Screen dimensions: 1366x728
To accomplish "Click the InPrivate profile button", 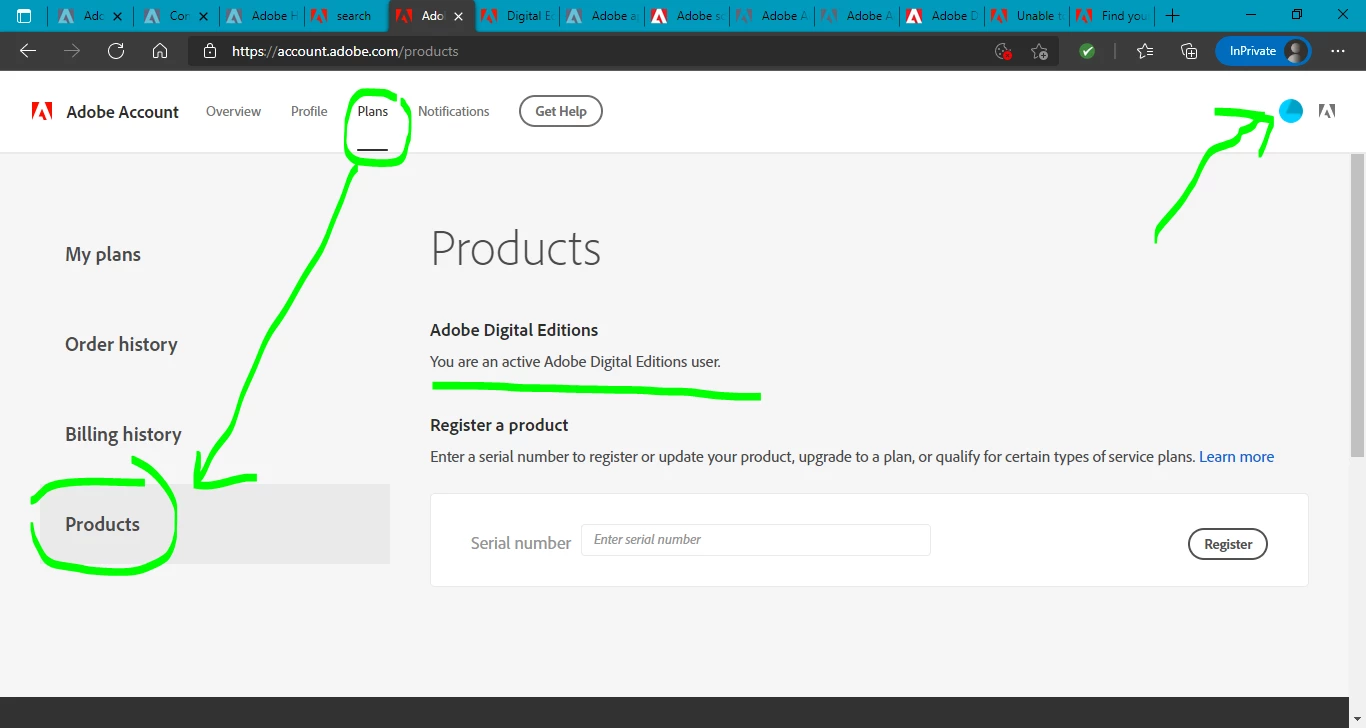I will coord(1263,51).
